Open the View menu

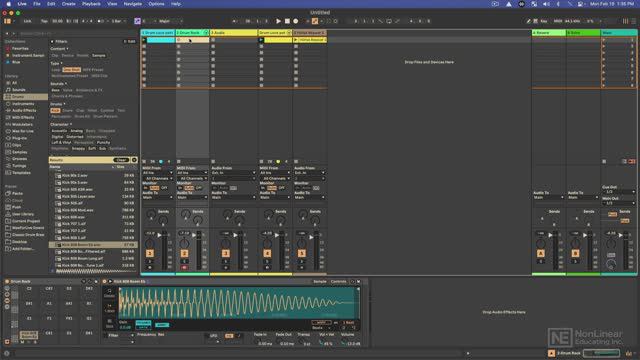112,4
